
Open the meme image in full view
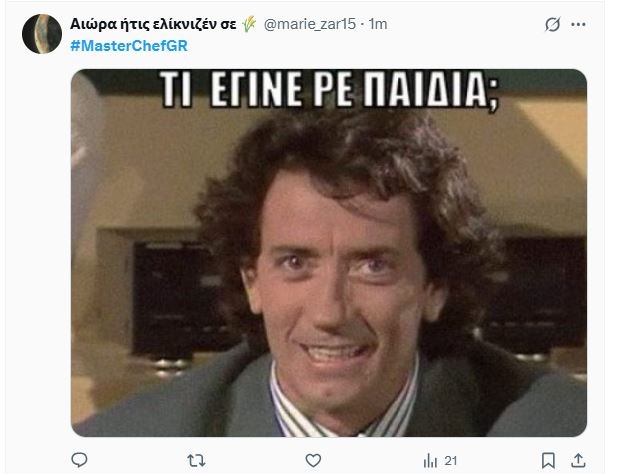329,253
